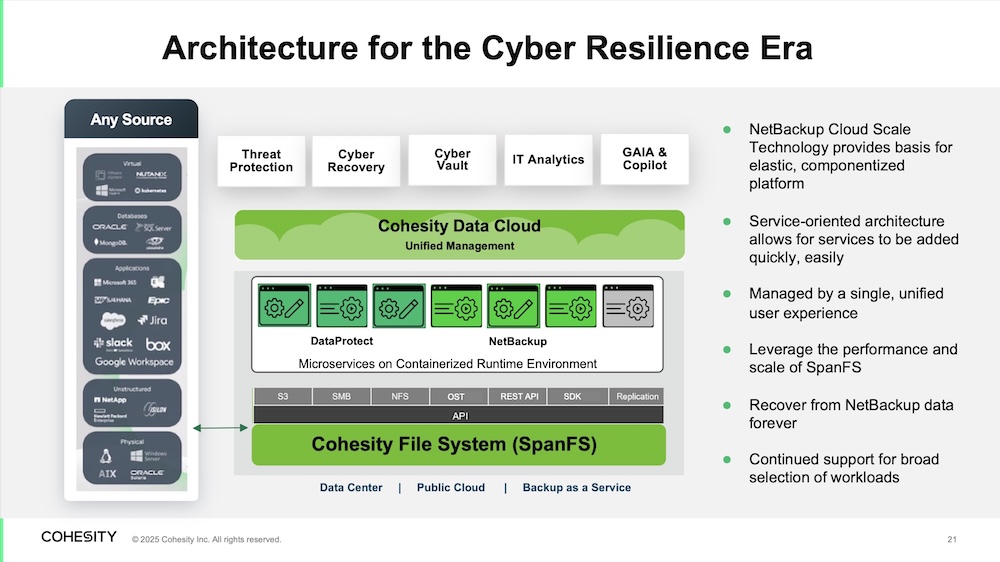1000x562 pixels.
Task: Click the 'Managed by a single, unified' bullet
Action: pyautogui.click(x=846, y=303)
